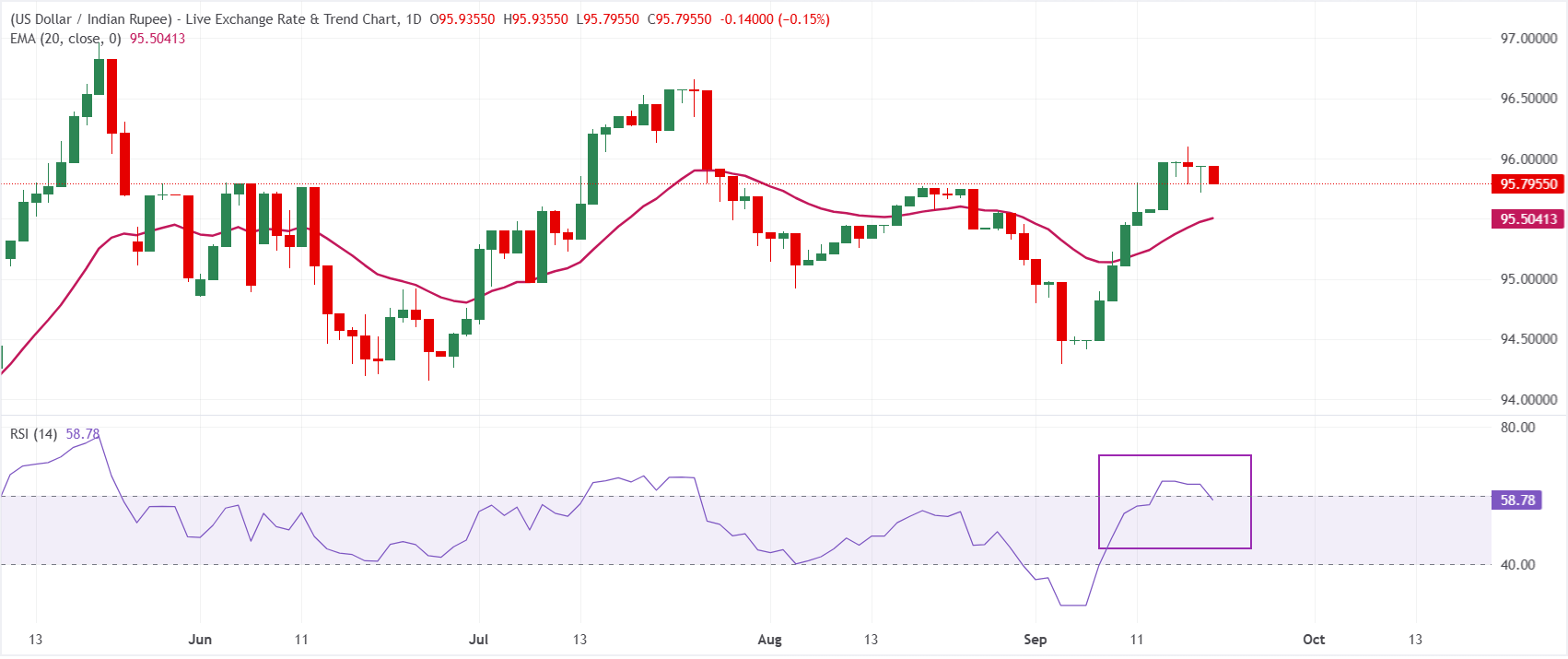Click the RSI (14) indicator label
The width and height of the screenshot is (1568, 659).
[x=34, y=434]
